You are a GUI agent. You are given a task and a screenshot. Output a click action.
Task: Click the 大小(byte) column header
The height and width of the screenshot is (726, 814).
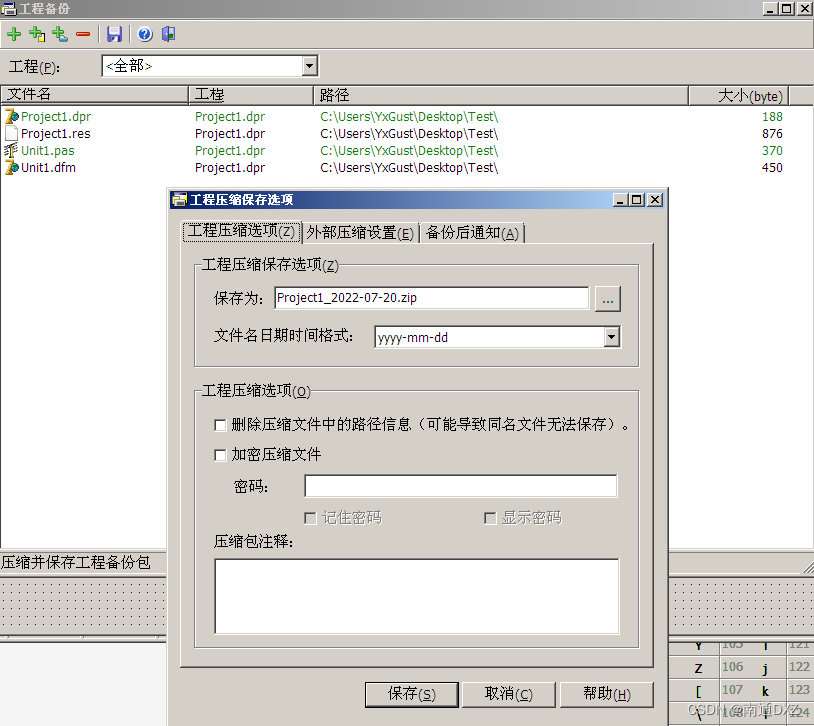coord(739,96)
